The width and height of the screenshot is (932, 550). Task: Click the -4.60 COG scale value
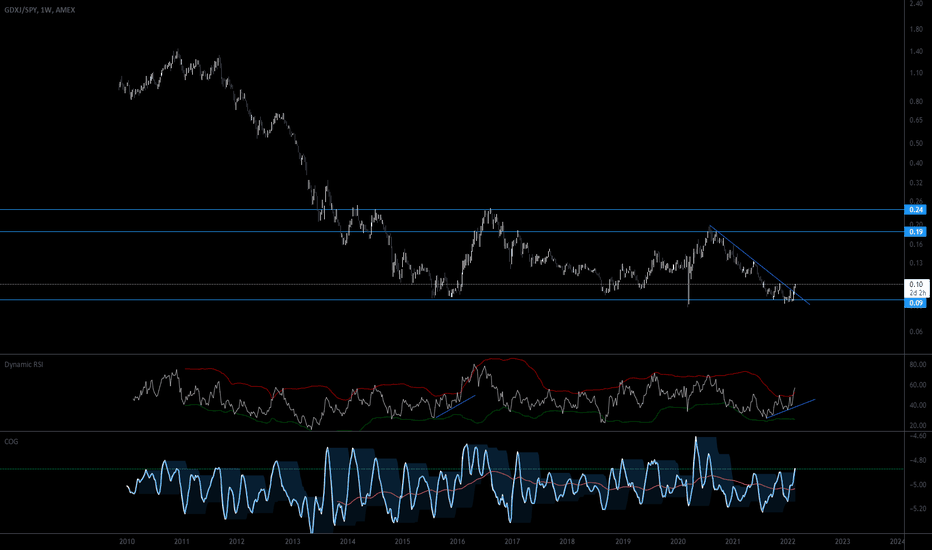click(x=918, y=436)
